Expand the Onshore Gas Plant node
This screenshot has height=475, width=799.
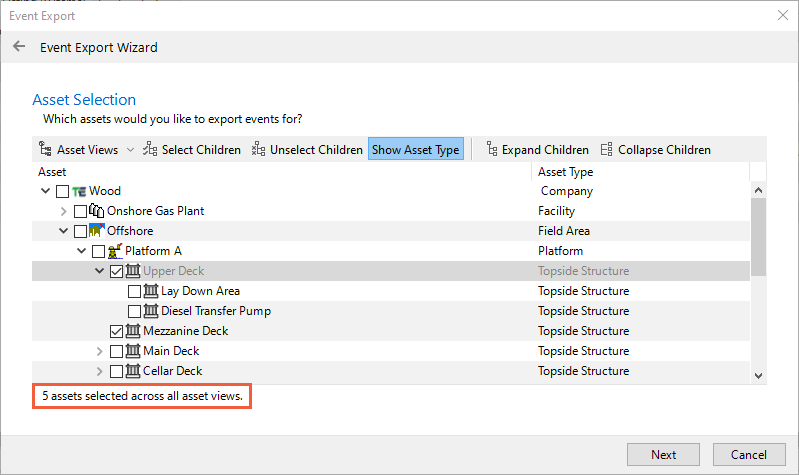pyautogui.click(x=63, y=211)
